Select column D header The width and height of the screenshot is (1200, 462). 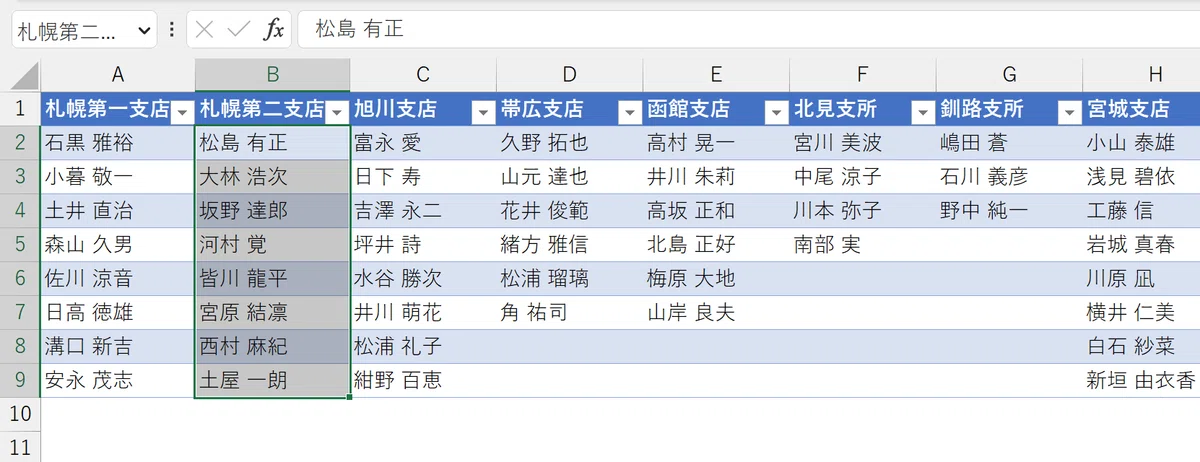coord(569,74)
